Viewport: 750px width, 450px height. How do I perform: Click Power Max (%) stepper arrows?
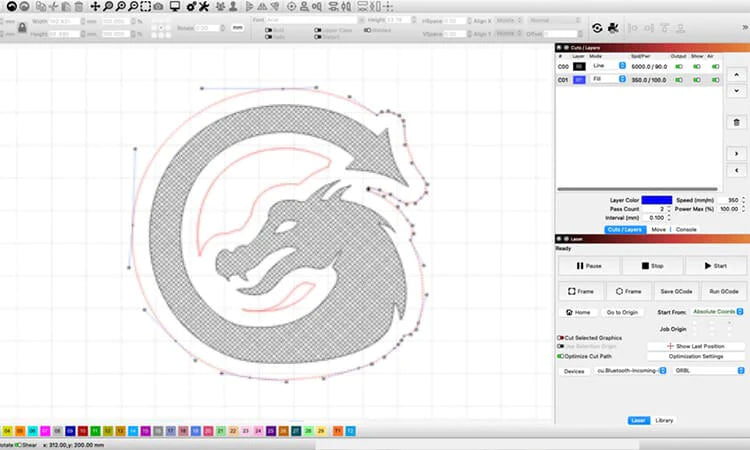pos(743,209)
